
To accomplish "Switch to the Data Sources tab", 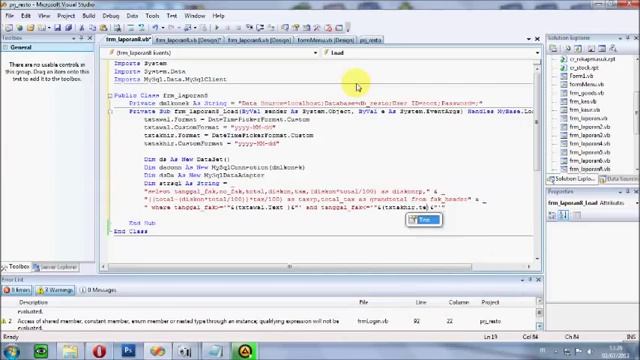I will pos(618,179).
